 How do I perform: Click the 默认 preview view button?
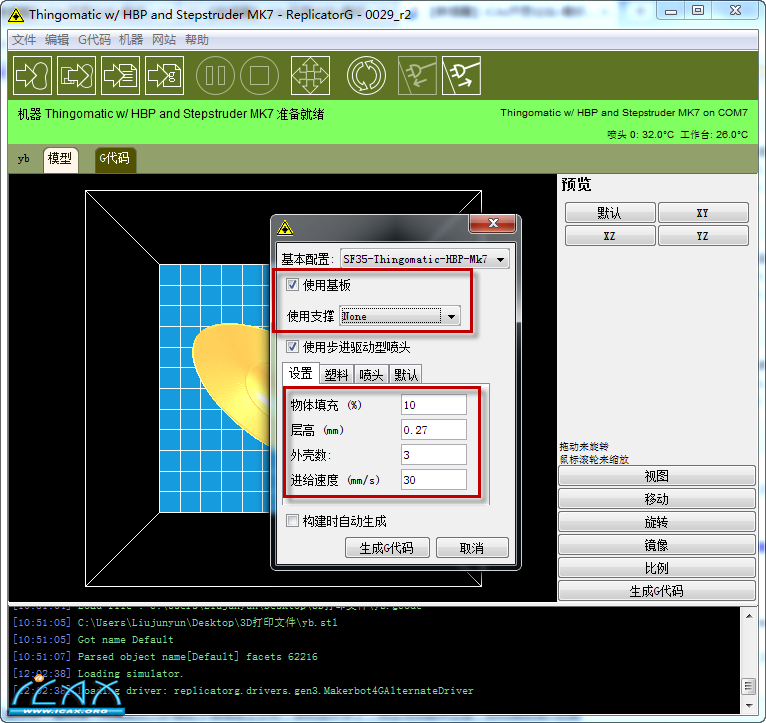[610, 213]
